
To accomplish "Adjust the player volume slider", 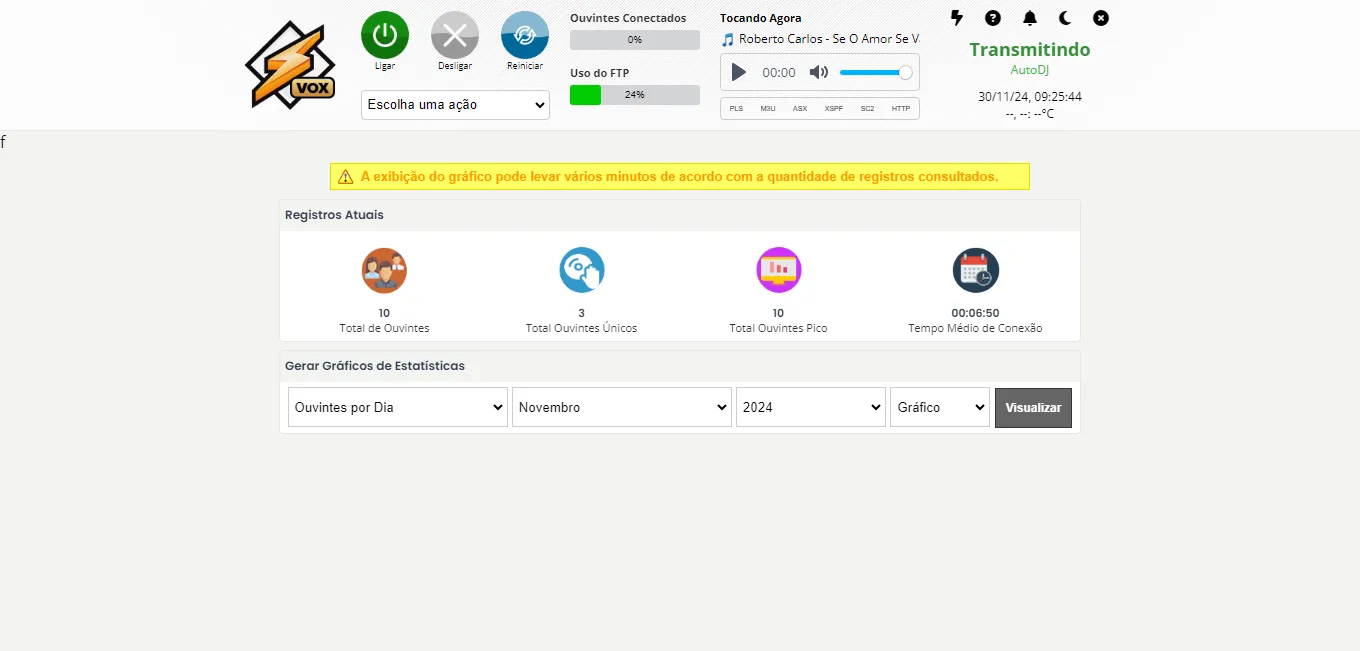I will 875,72.
